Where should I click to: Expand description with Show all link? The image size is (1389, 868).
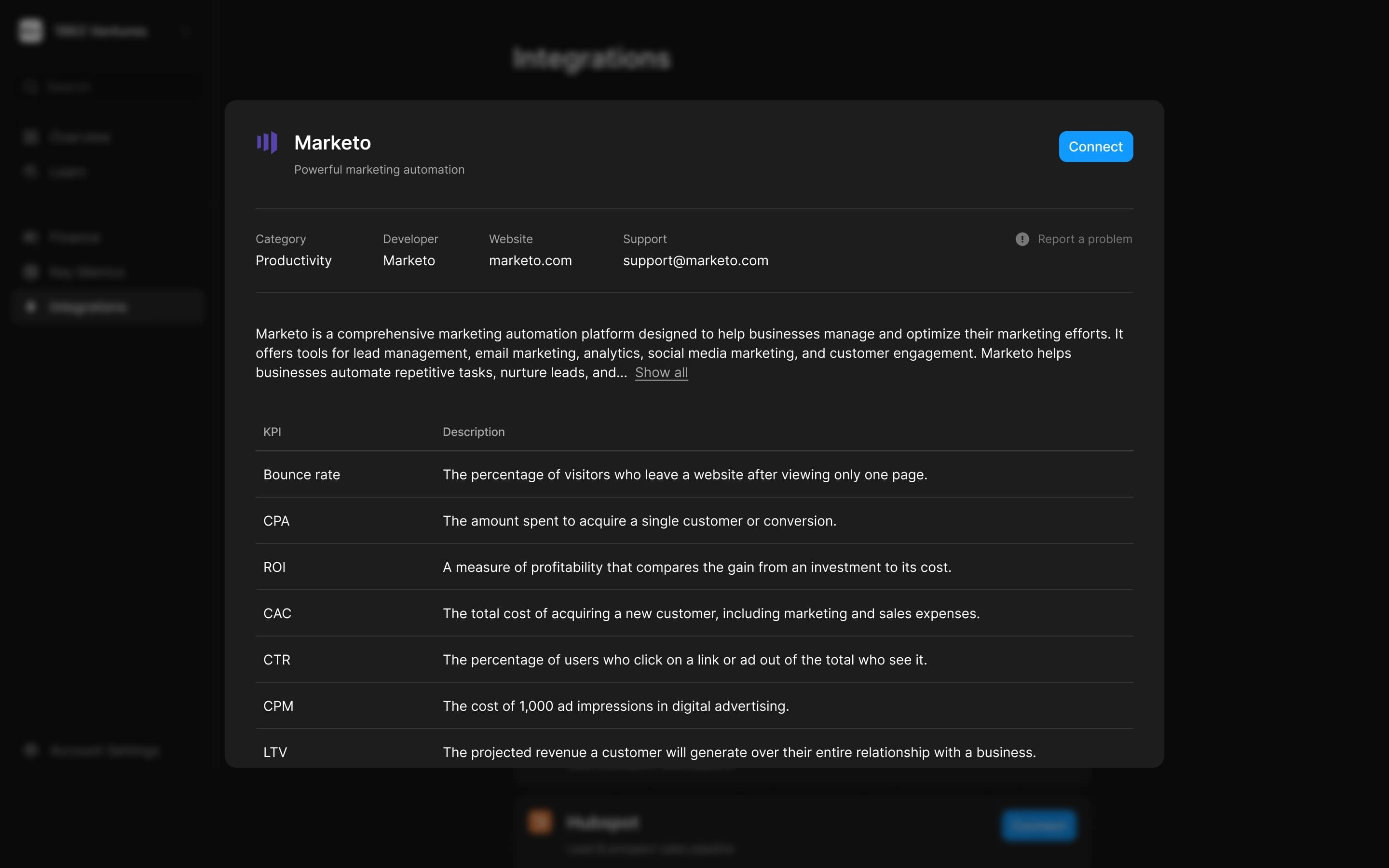[661, 373]
